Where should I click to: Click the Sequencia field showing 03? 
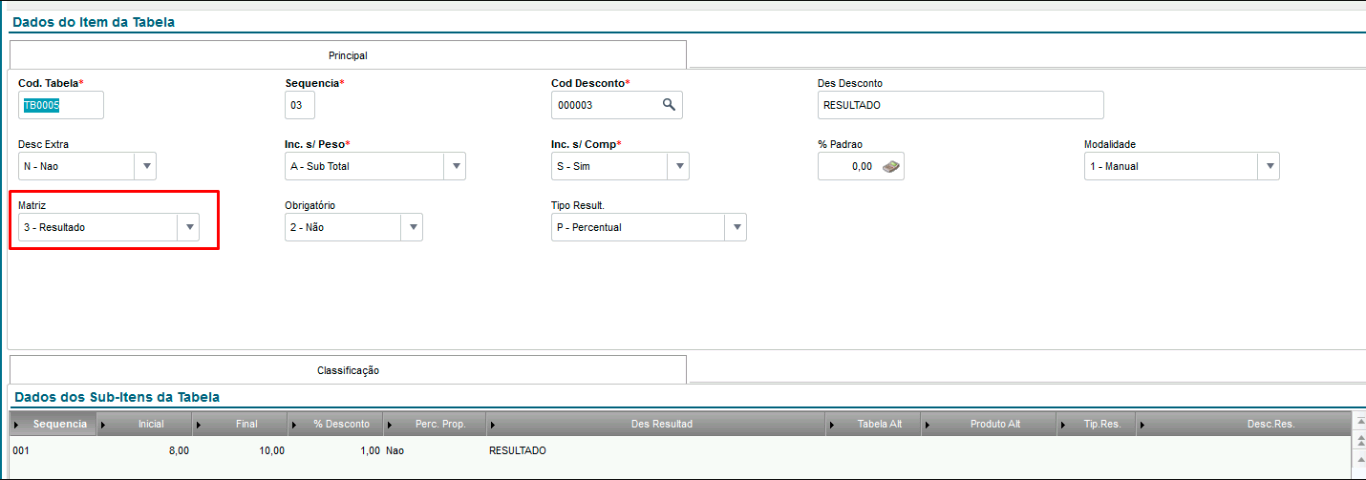(300, 105)
